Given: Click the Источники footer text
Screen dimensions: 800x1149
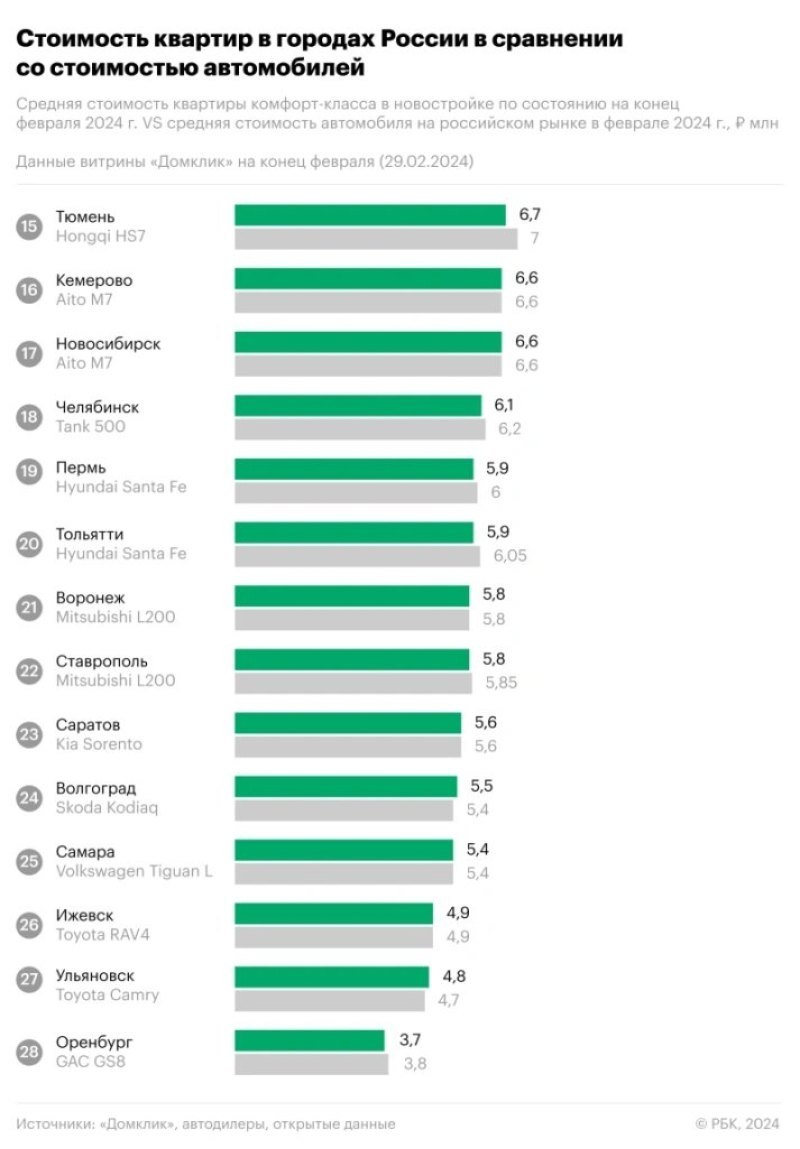Looking at the screenshot, I should 205,1124.
